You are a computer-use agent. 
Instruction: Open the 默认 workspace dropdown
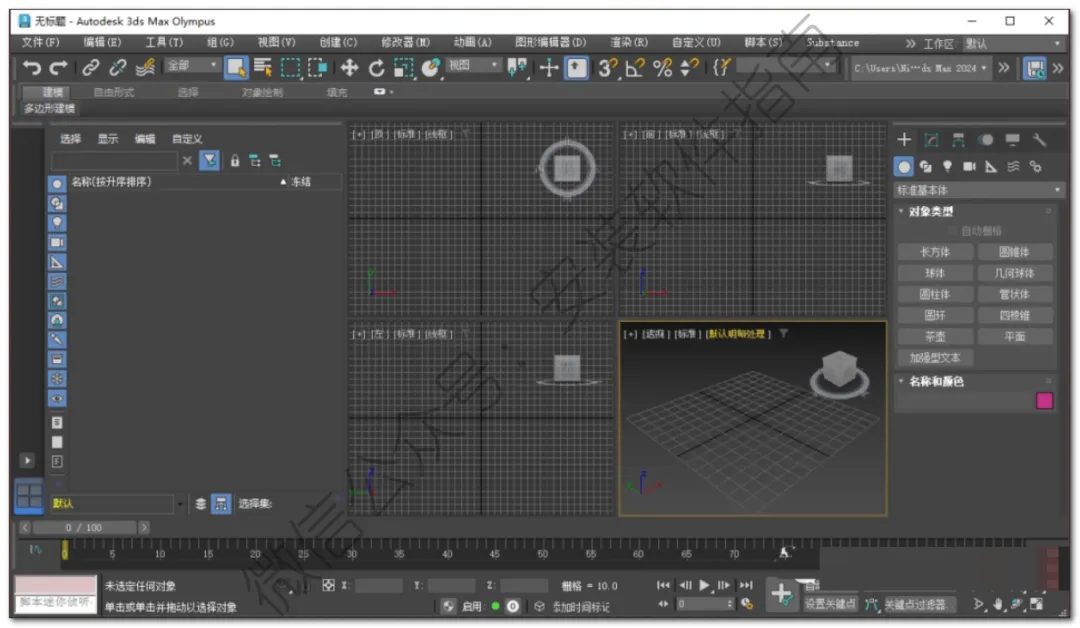[1013, 43]
